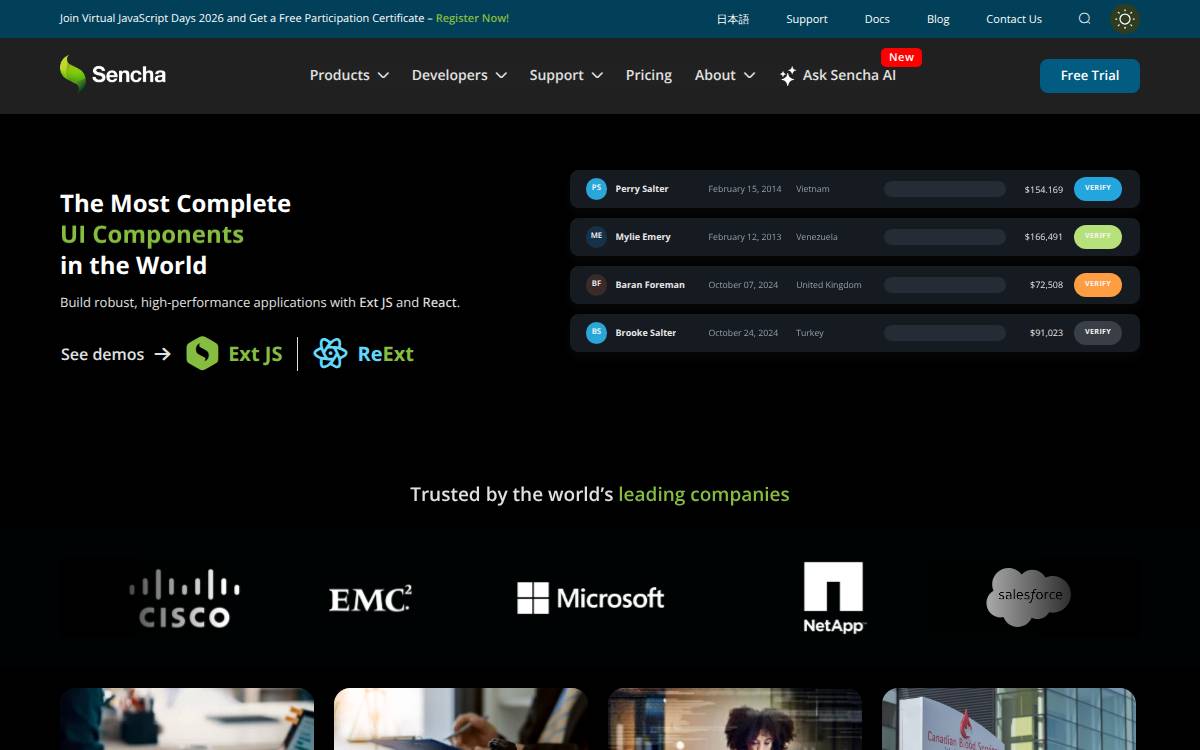
Task: Expand the Support dropdown in main navigation
Action: (x=566, y=75)
